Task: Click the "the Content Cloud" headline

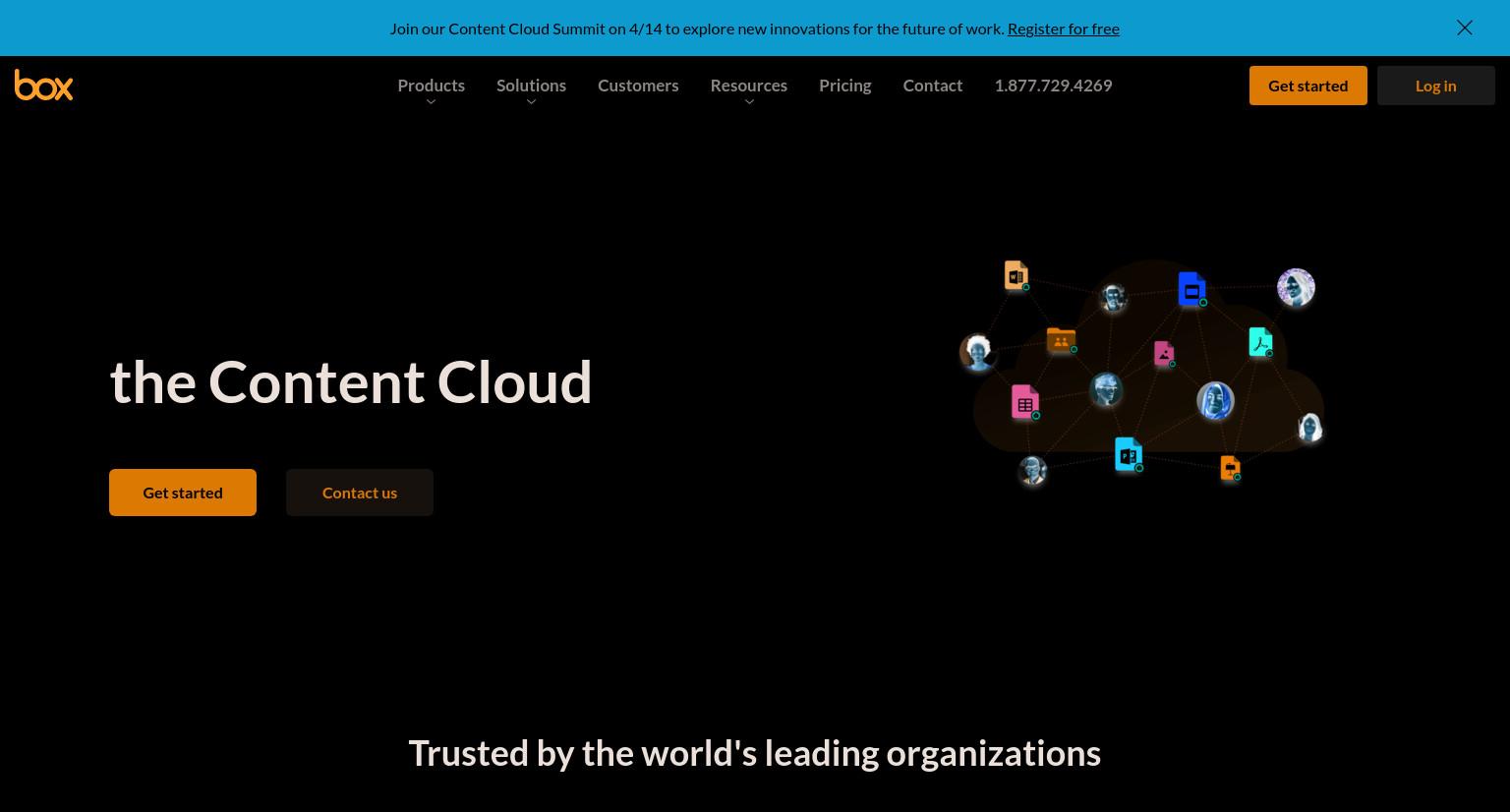Action: coord(351,381)
